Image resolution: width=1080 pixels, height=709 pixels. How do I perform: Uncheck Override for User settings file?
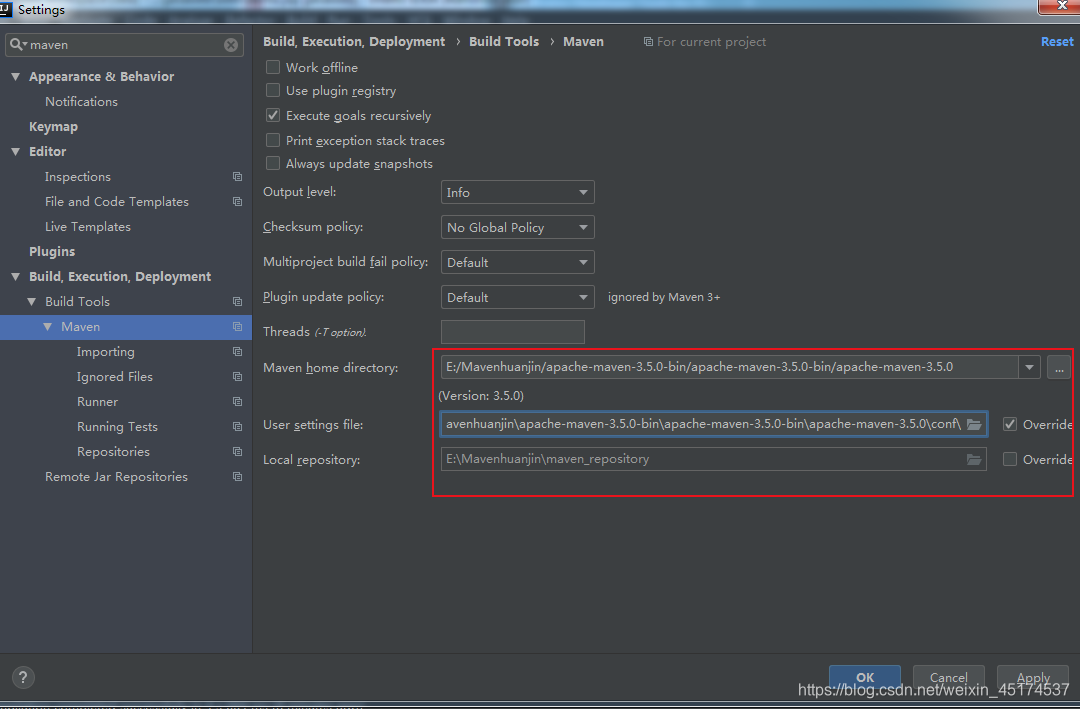tap(1010, 424)
